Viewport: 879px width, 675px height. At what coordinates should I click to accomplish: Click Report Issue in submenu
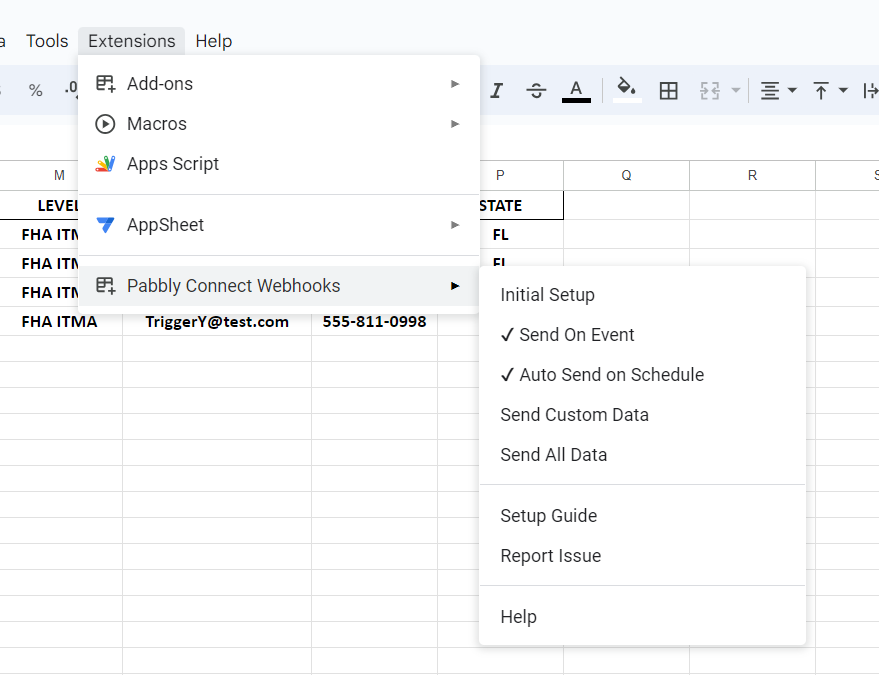[642, 556]
